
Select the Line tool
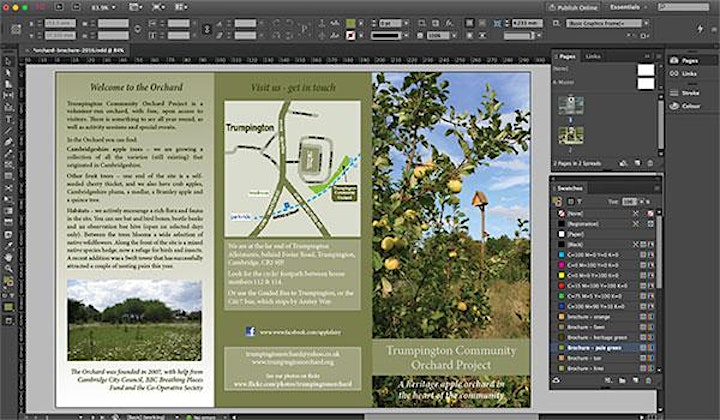8,131
